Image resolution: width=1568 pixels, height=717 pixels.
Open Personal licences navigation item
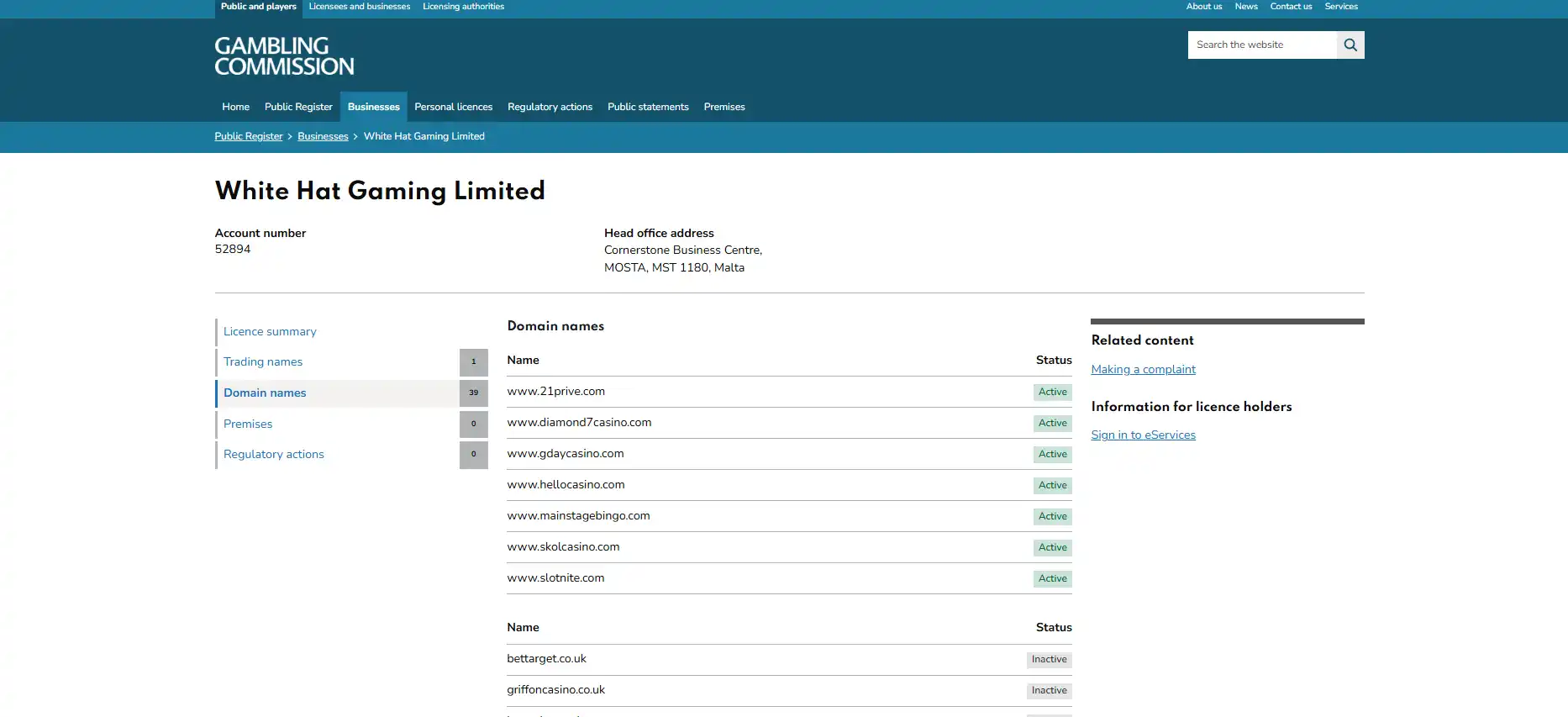pos(453,107)
